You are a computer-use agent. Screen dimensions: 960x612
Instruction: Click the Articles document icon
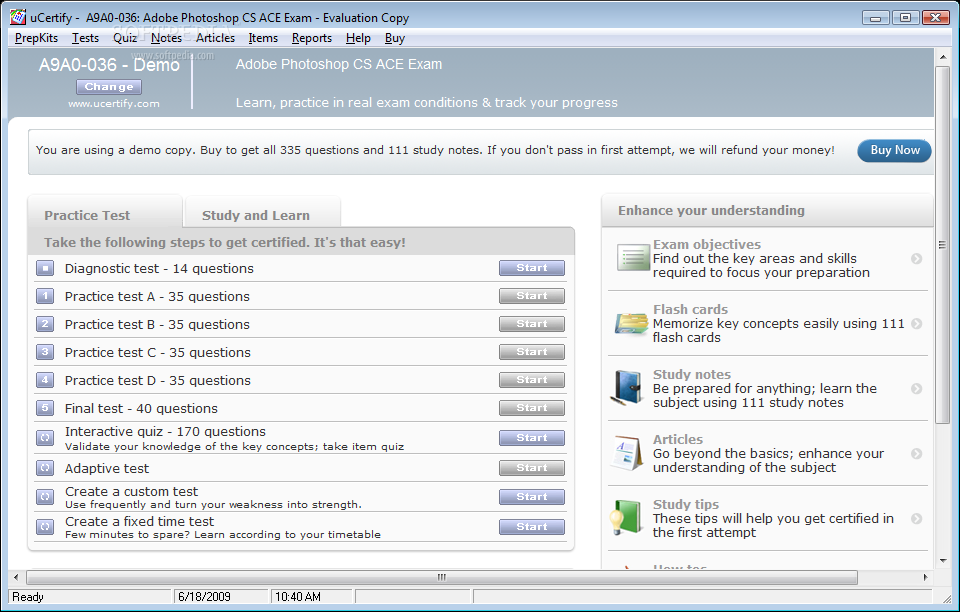coord(627,453)
